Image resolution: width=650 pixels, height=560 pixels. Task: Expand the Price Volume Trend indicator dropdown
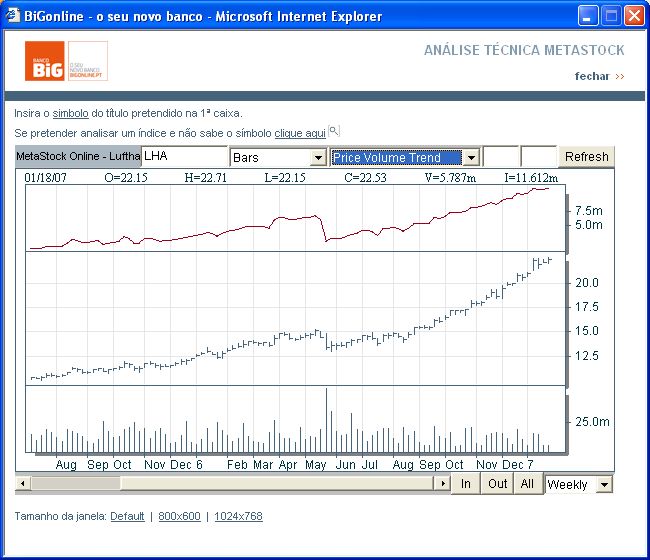[x=471, y=158]
